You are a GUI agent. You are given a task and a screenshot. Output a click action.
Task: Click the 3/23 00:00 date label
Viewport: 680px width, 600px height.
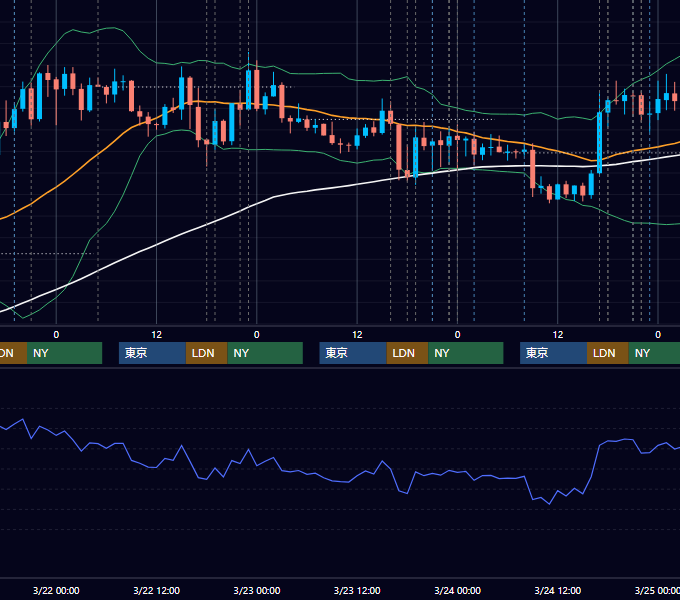click(x=256, y=590)
